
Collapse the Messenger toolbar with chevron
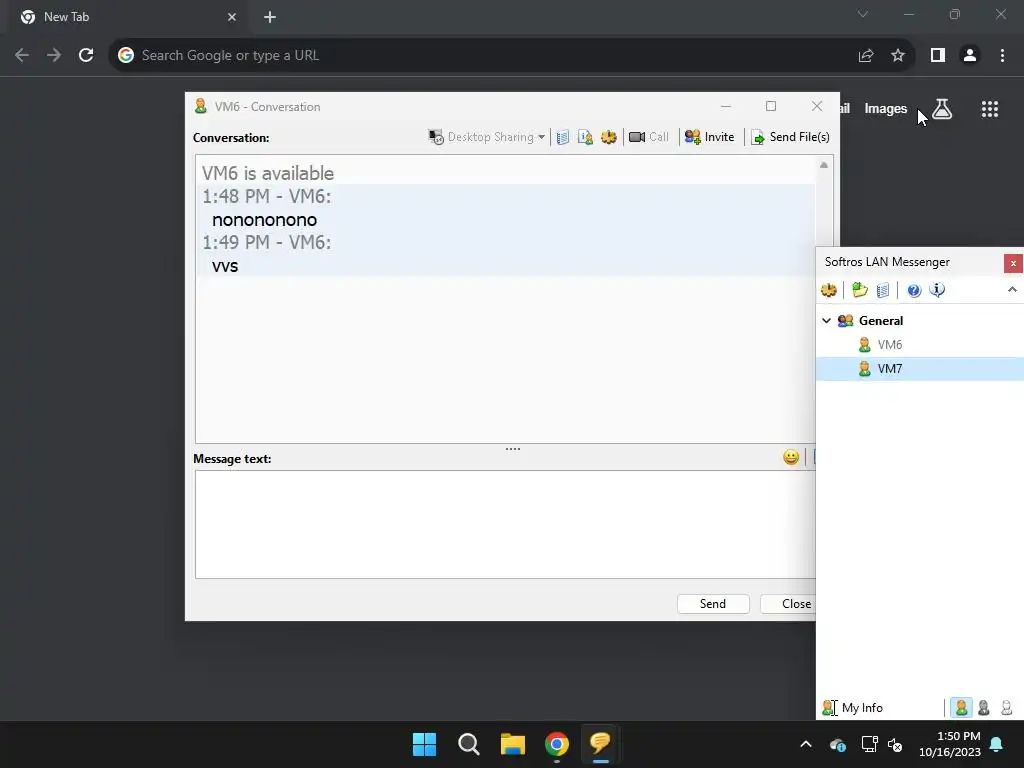tap(1012, 289)
